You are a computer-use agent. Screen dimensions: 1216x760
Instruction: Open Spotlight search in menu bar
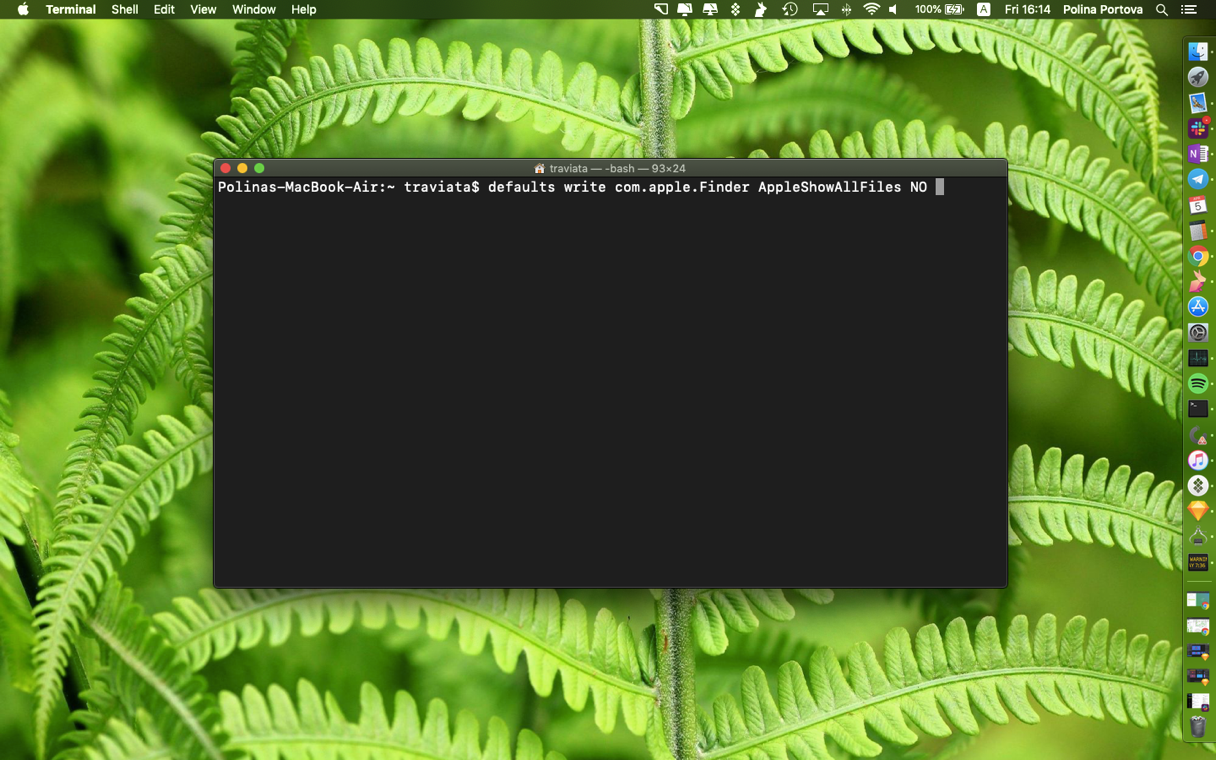point(1162,10)
